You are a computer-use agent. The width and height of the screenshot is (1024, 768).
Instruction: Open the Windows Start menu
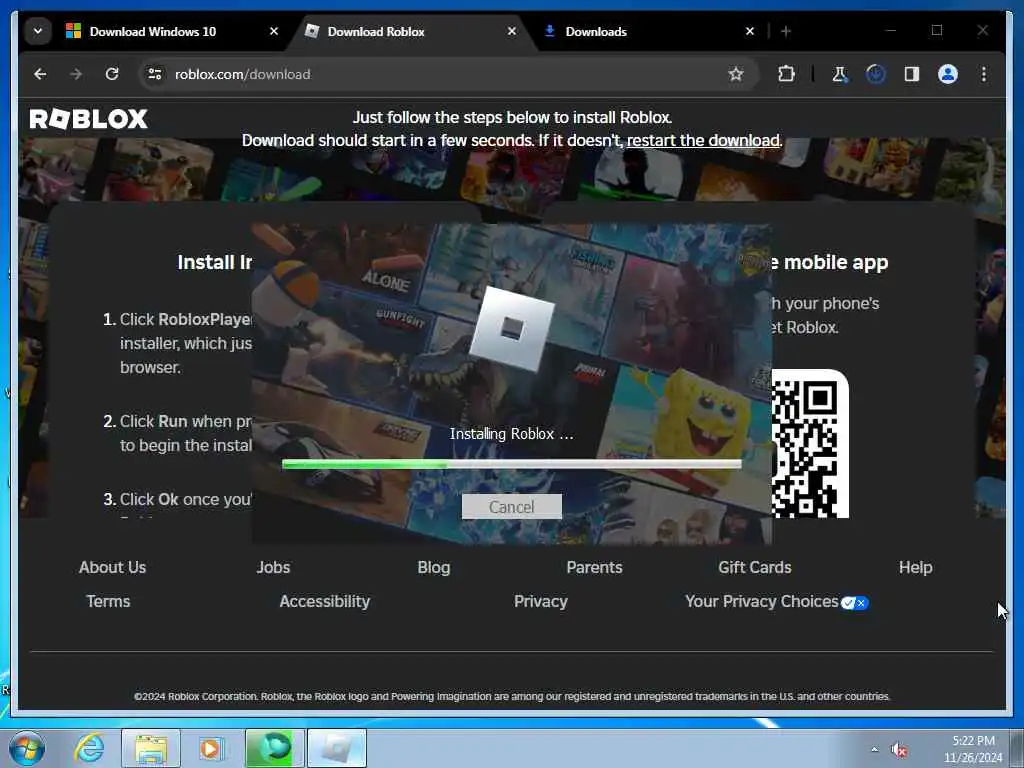(27, 748)
